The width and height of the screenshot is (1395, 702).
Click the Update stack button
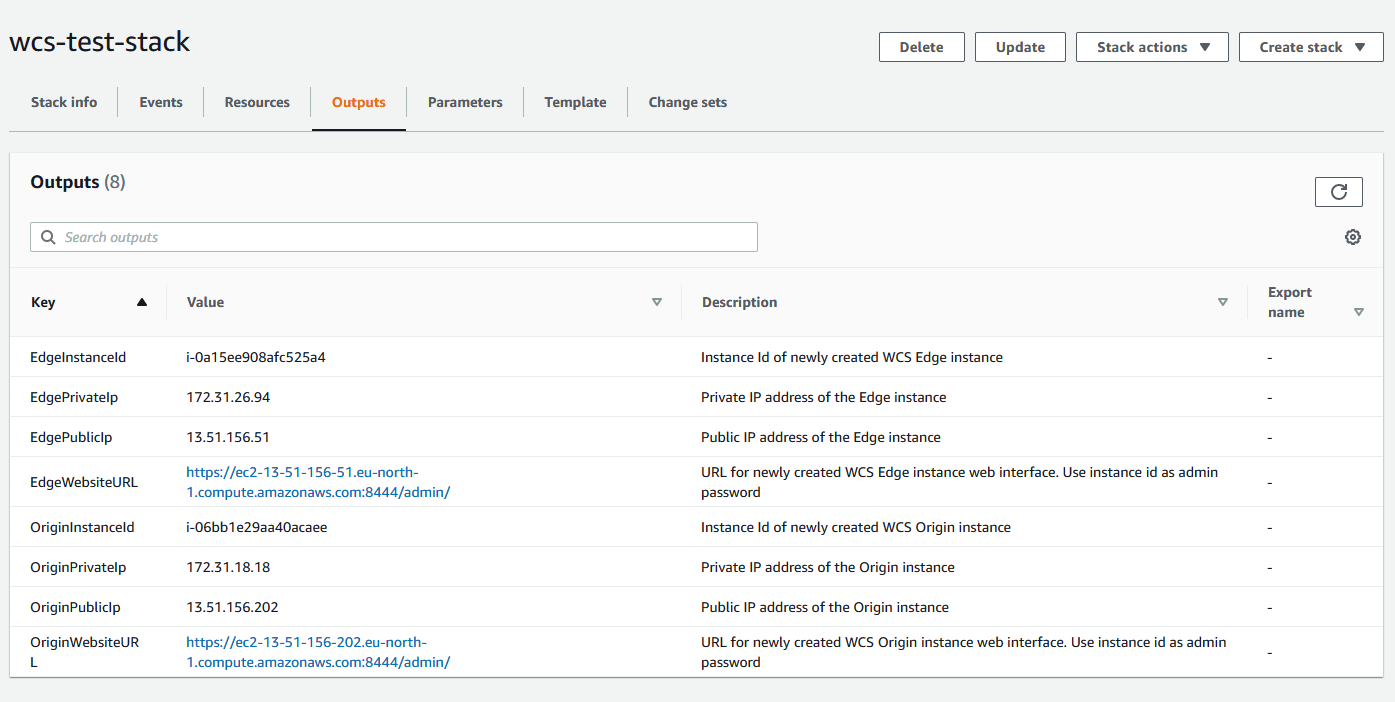tap(1020, 47)
